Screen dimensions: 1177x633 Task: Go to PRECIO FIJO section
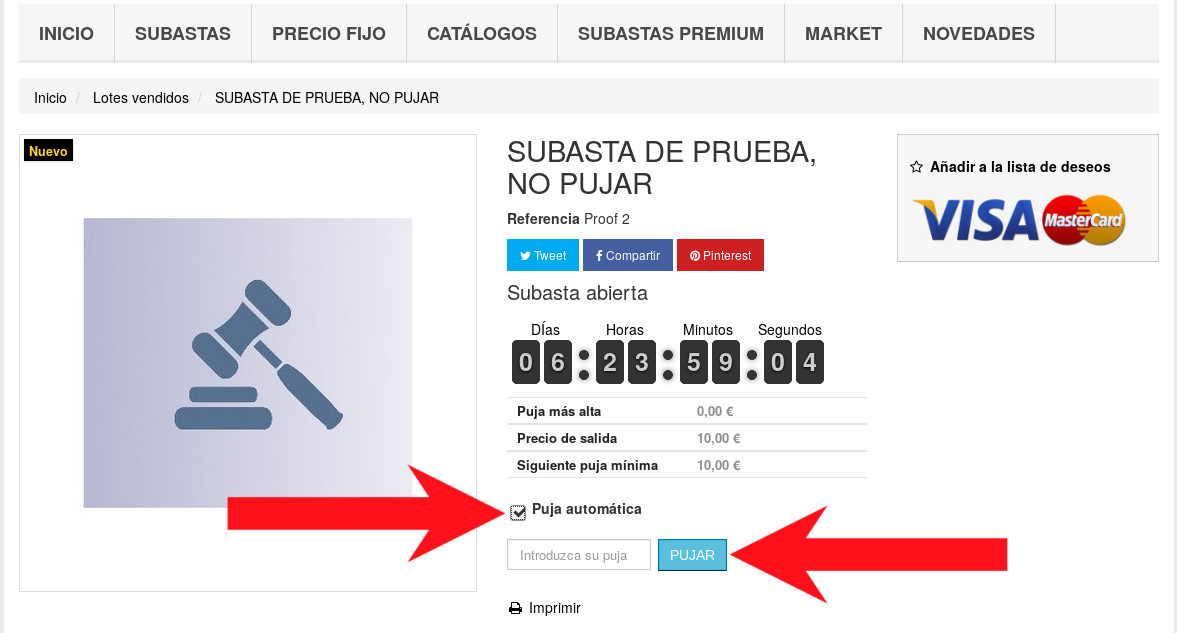pyautogui.click(x=329, y=34)
